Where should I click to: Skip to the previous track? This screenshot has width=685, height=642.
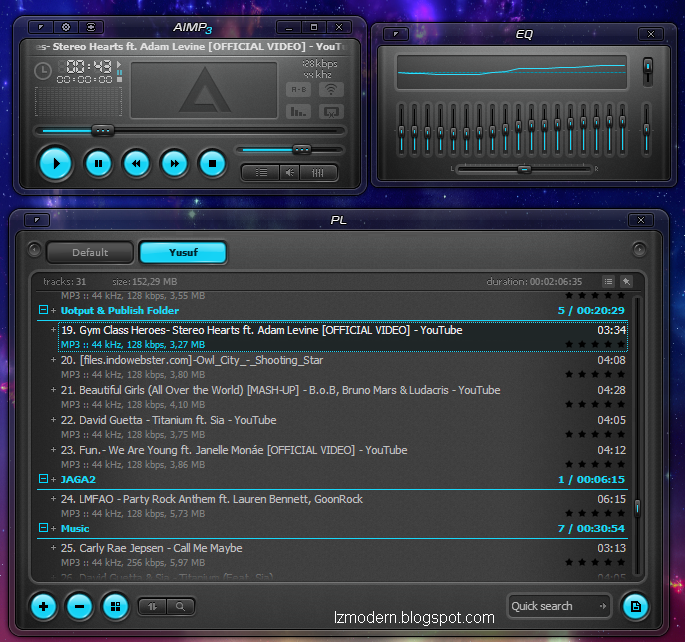136,164
